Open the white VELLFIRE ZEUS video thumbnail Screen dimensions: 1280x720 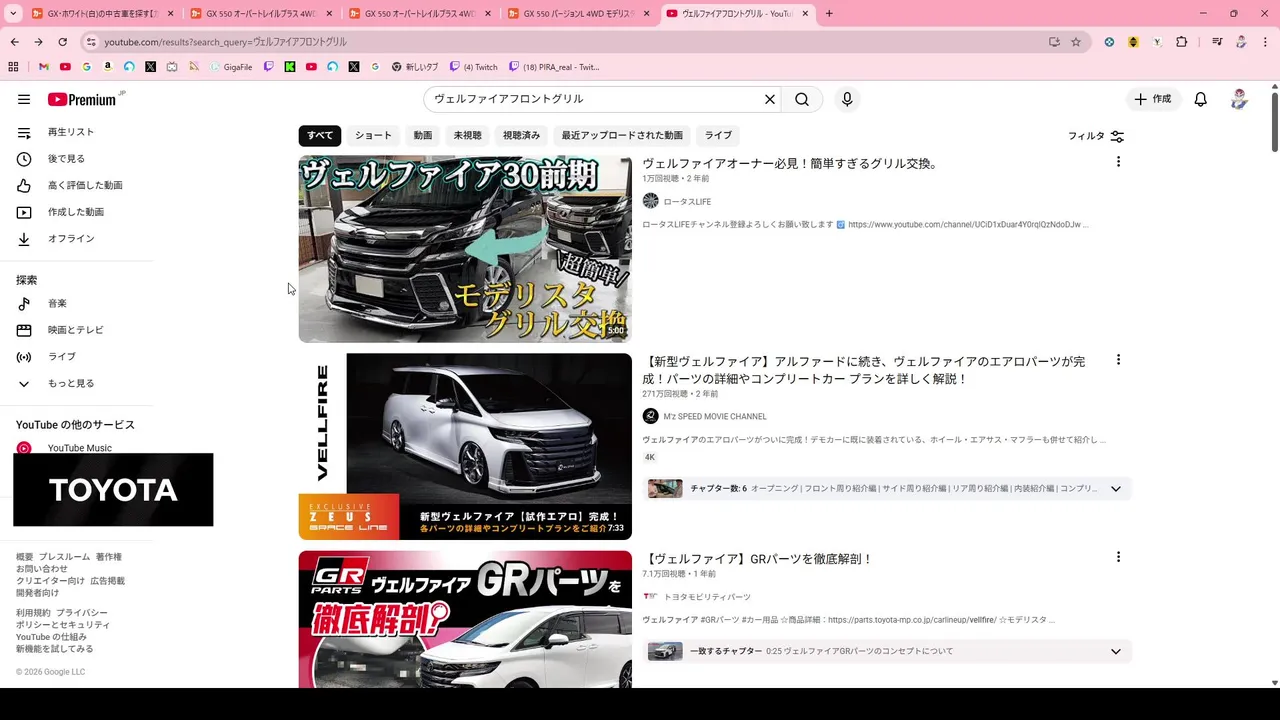point(465,446)
